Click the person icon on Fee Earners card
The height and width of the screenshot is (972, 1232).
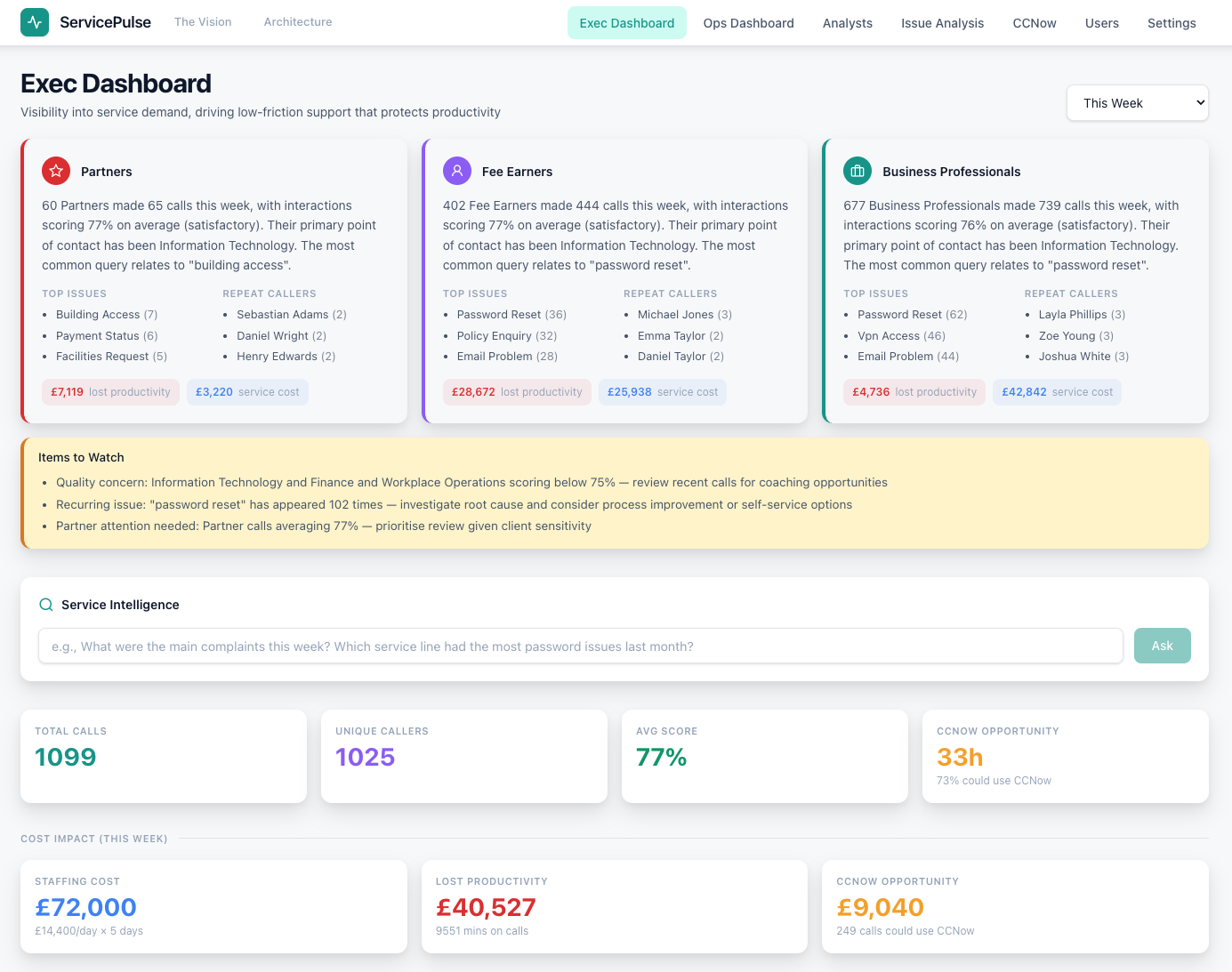[x=456, y=171]
